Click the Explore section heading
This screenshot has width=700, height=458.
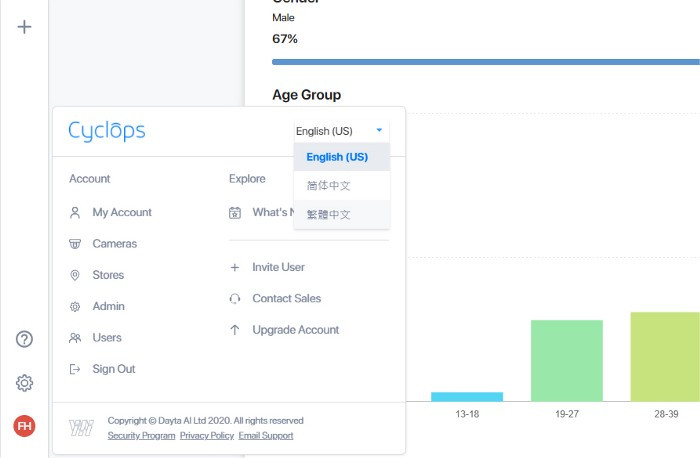coord(247,179)
